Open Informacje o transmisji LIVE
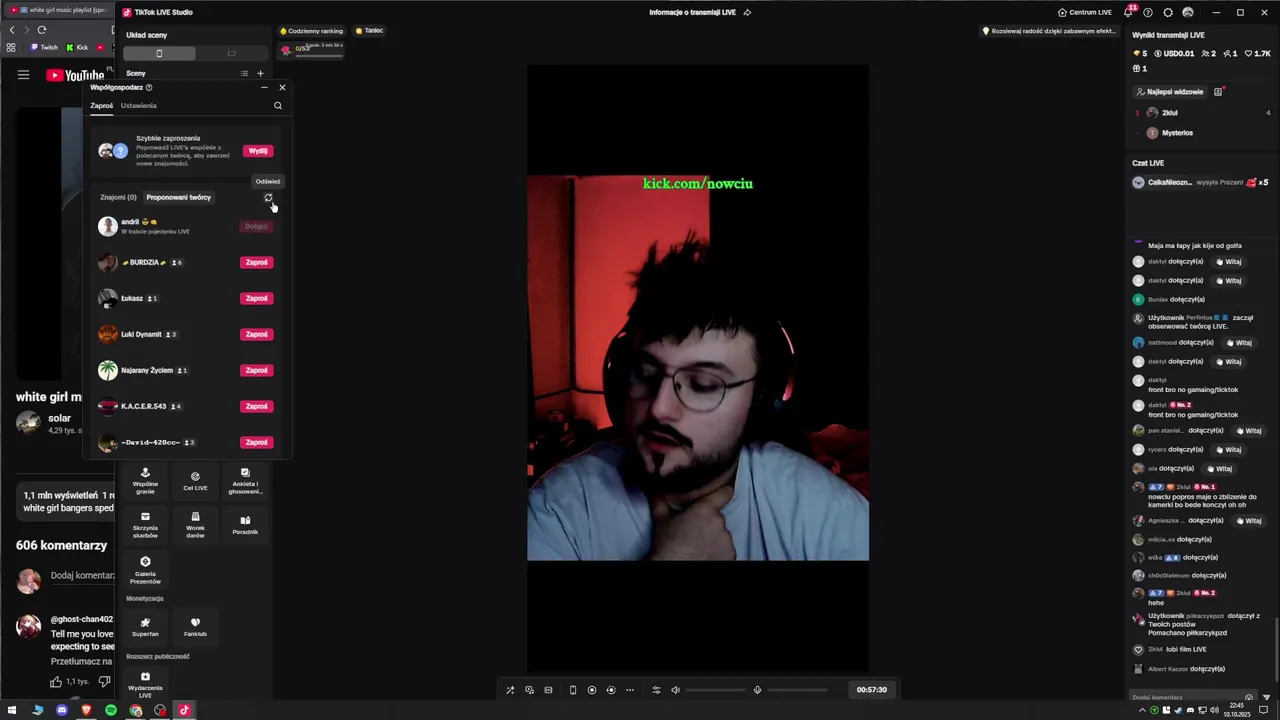This screenshot has width=1280, height=720. coord(692,12)
